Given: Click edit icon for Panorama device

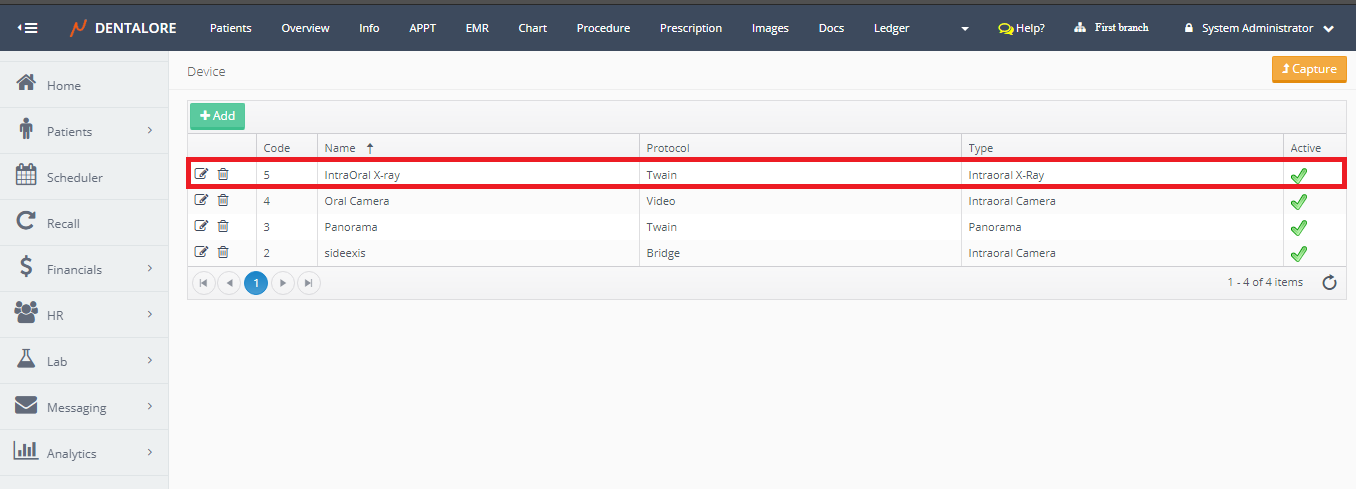Looking at the screenshot, I should [x=201, y=226].
